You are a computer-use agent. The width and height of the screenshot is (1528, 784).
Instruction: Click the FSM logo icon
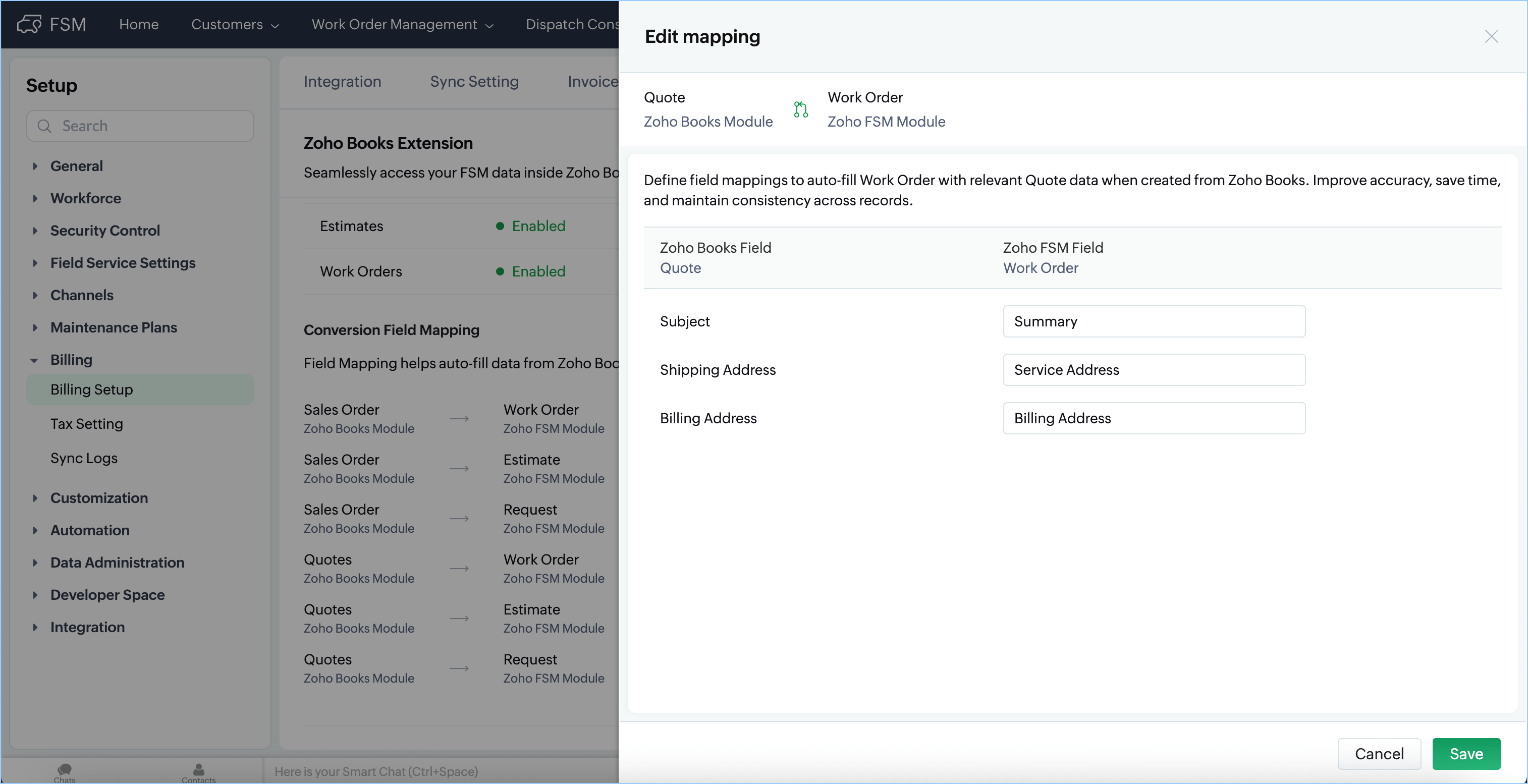[29, 24]
